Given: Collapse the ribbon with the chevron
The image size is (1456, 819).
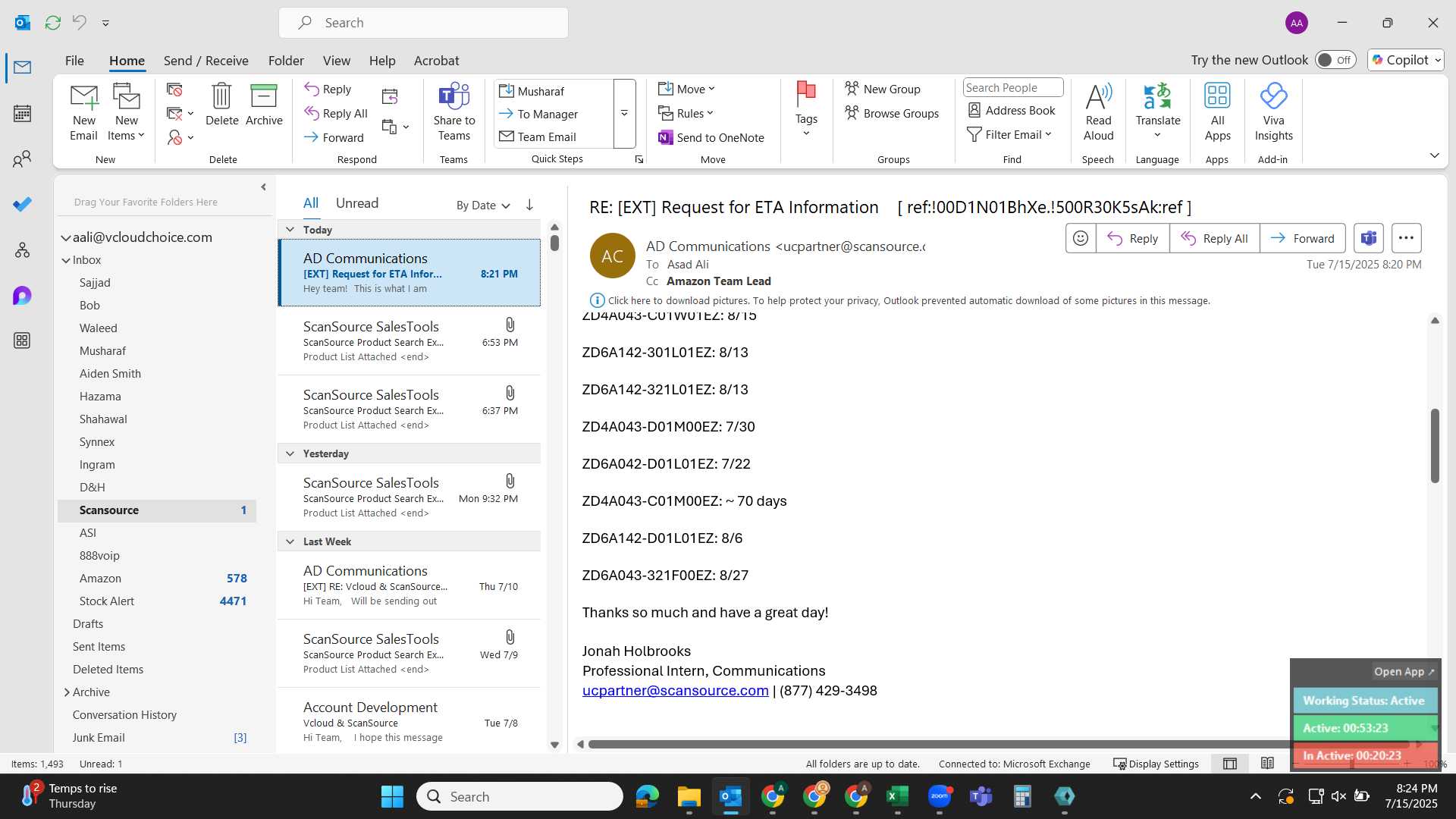Looking at the screenshot, I should coord(1435,155).
